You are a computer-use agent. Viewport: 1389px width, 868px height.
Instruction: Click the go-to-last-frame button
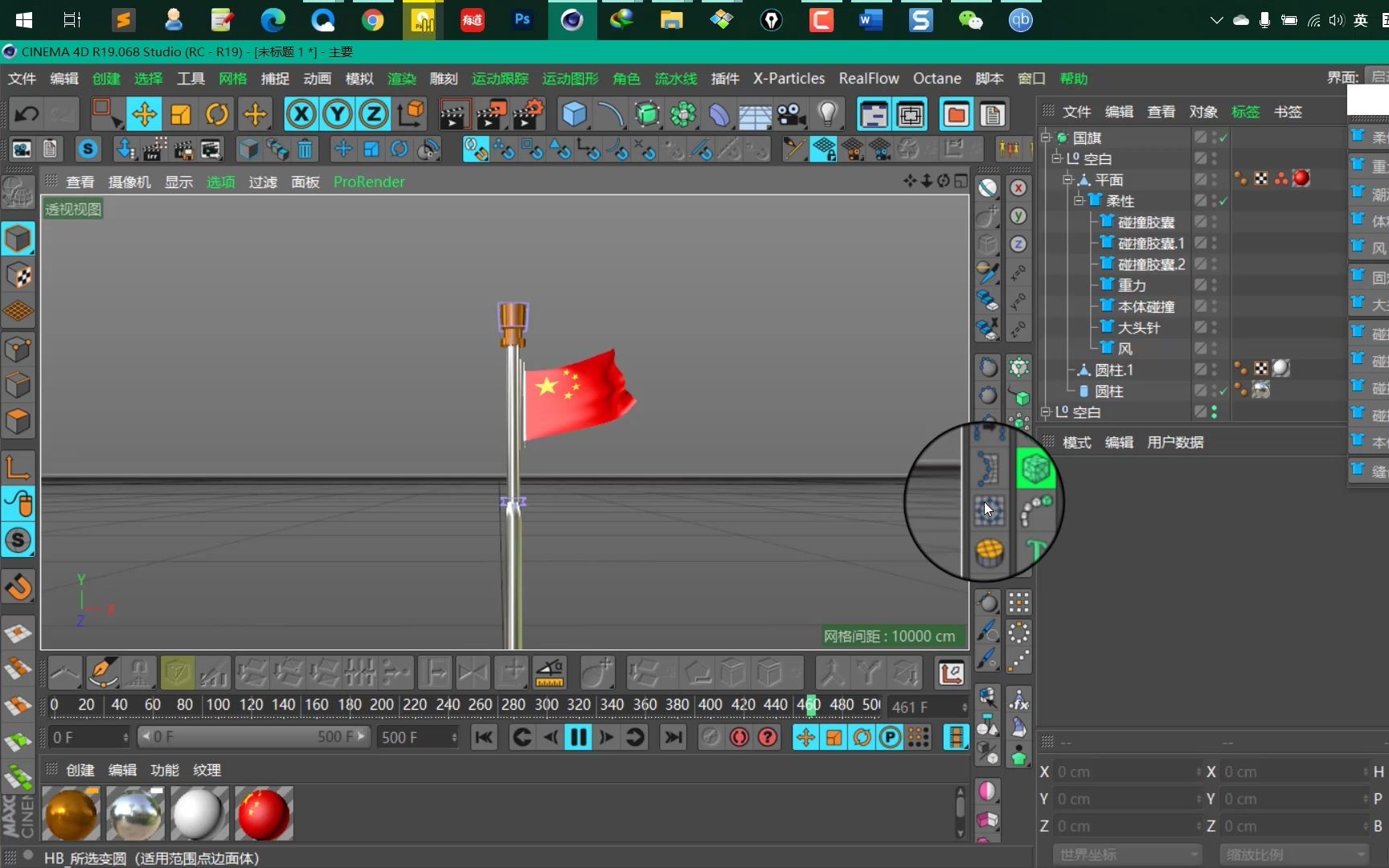(673, 737)
